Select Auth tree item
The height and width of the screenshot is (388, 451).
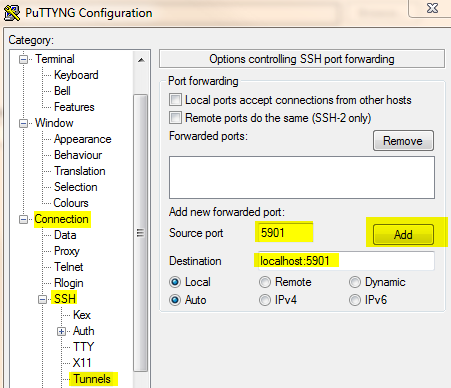click(83, 331)
